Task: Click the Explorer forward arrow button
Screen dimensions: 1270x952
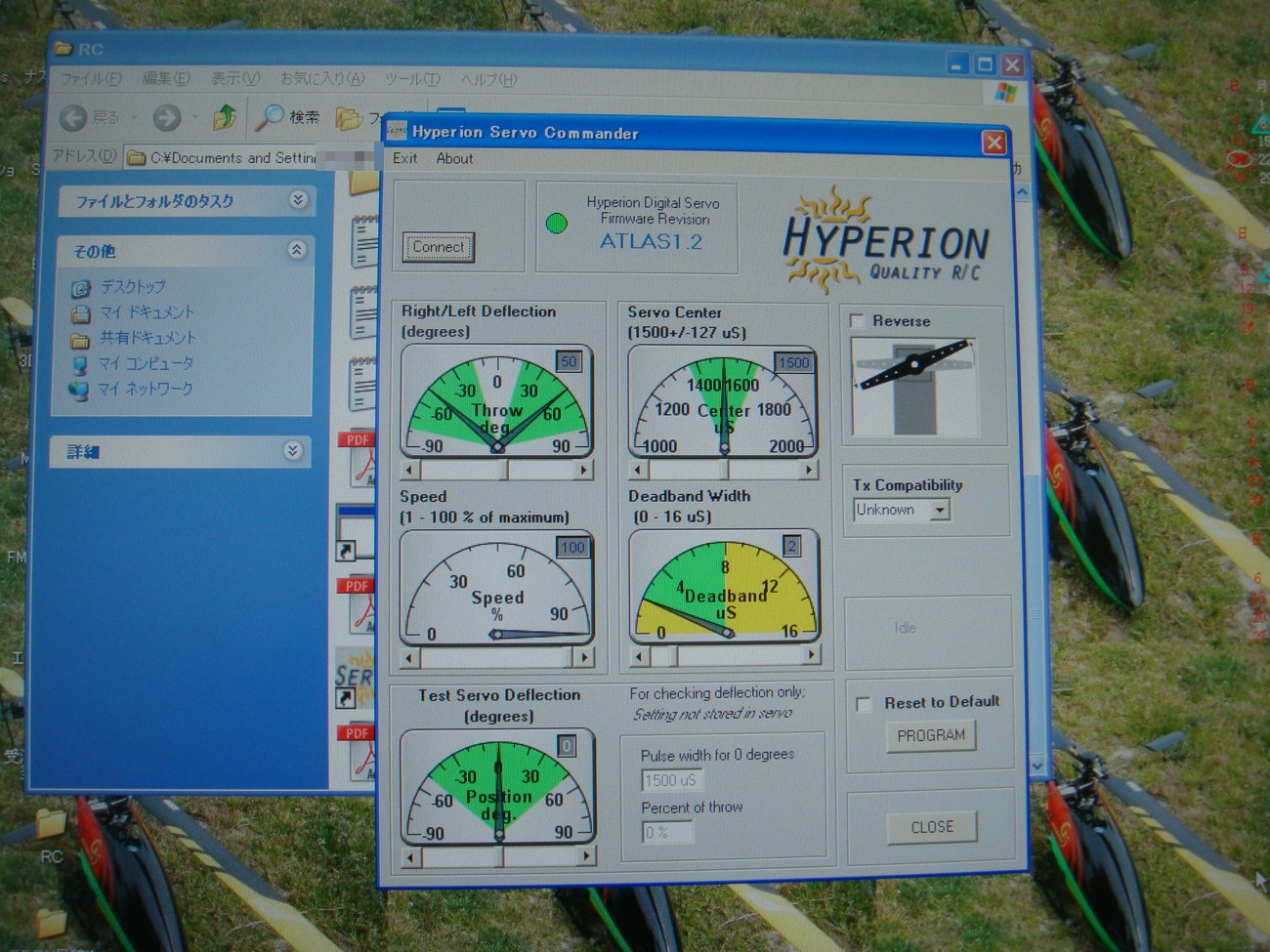Action: (167, 118)
